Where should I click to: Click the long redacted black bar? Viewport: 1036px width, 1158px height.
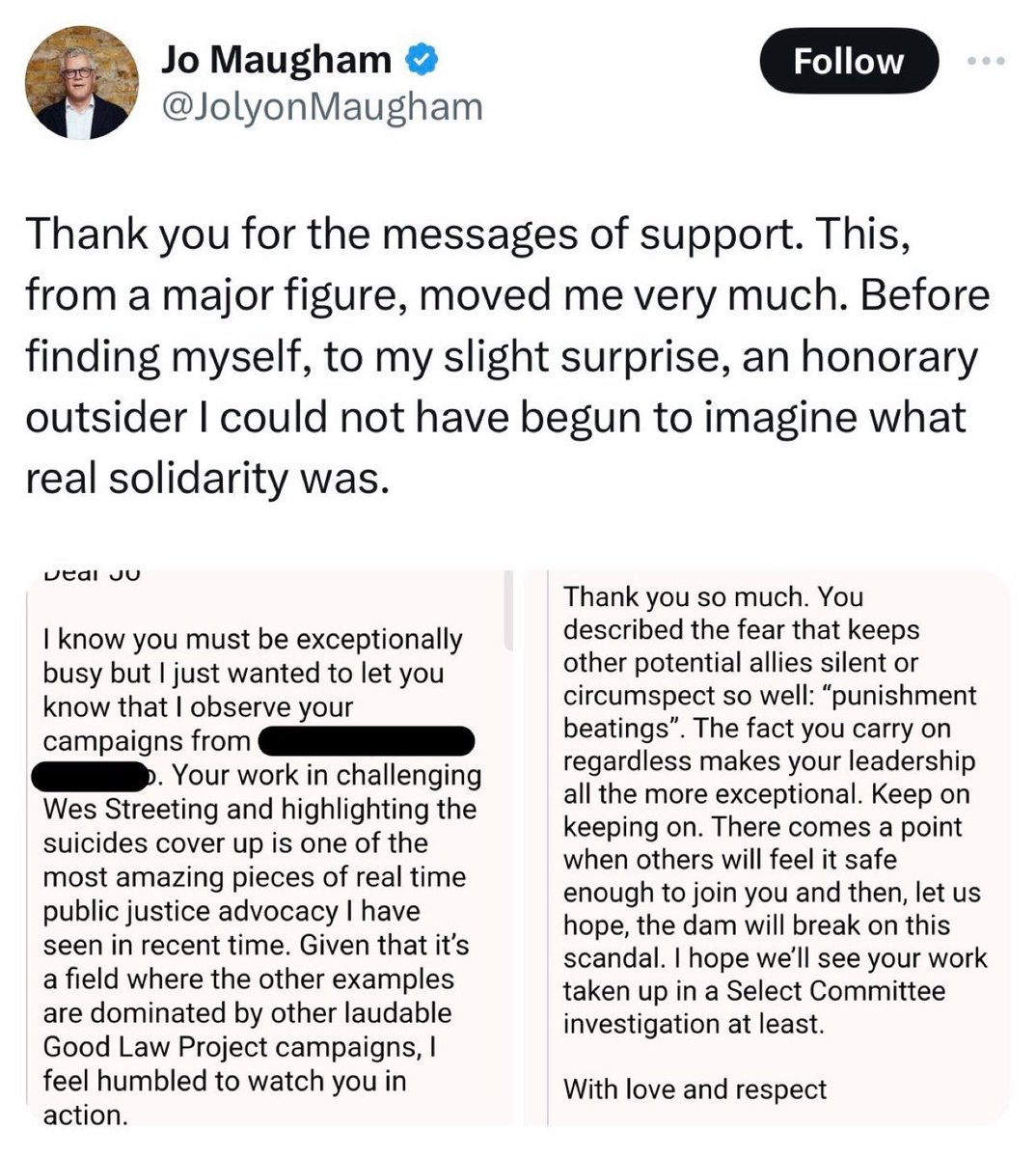(x=367, y=741)
